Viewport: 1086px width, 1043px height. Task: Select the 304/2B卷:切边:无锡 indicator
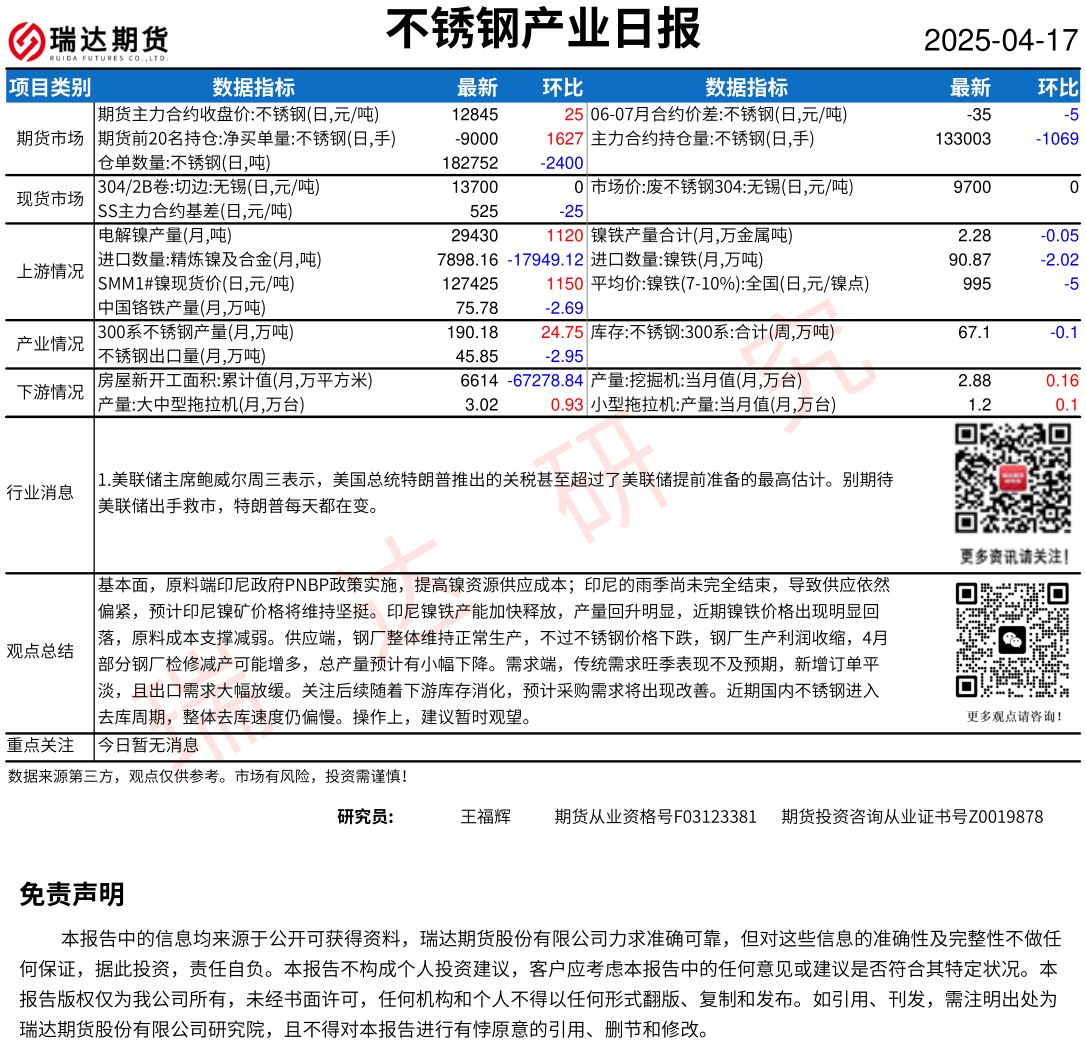208,187
